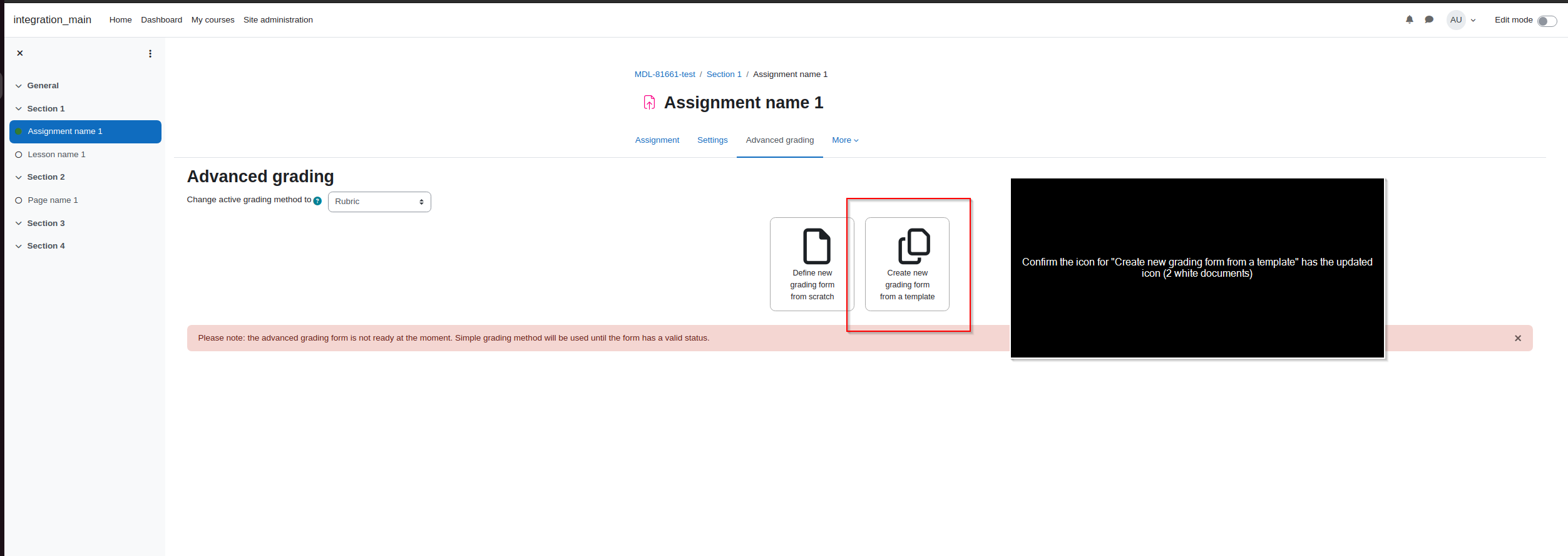Expand the More tab dropdown
The width and height of the screenshot is (1568, 556).
(x=845, y=140)
